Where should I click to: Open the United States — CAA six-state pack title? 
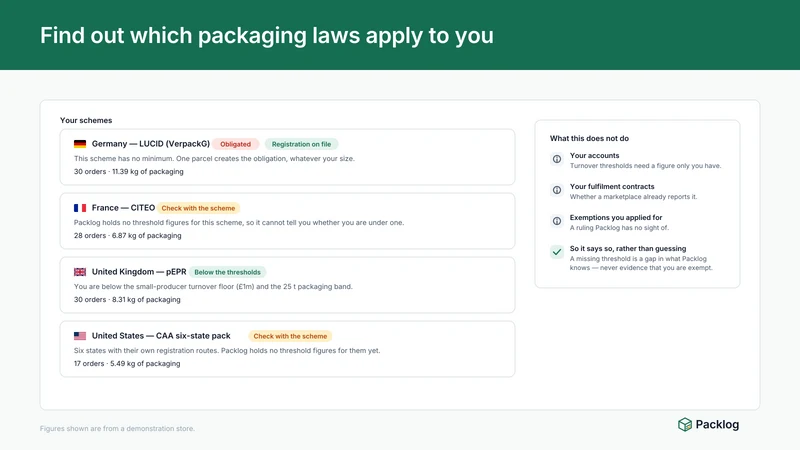coord(161,336)
